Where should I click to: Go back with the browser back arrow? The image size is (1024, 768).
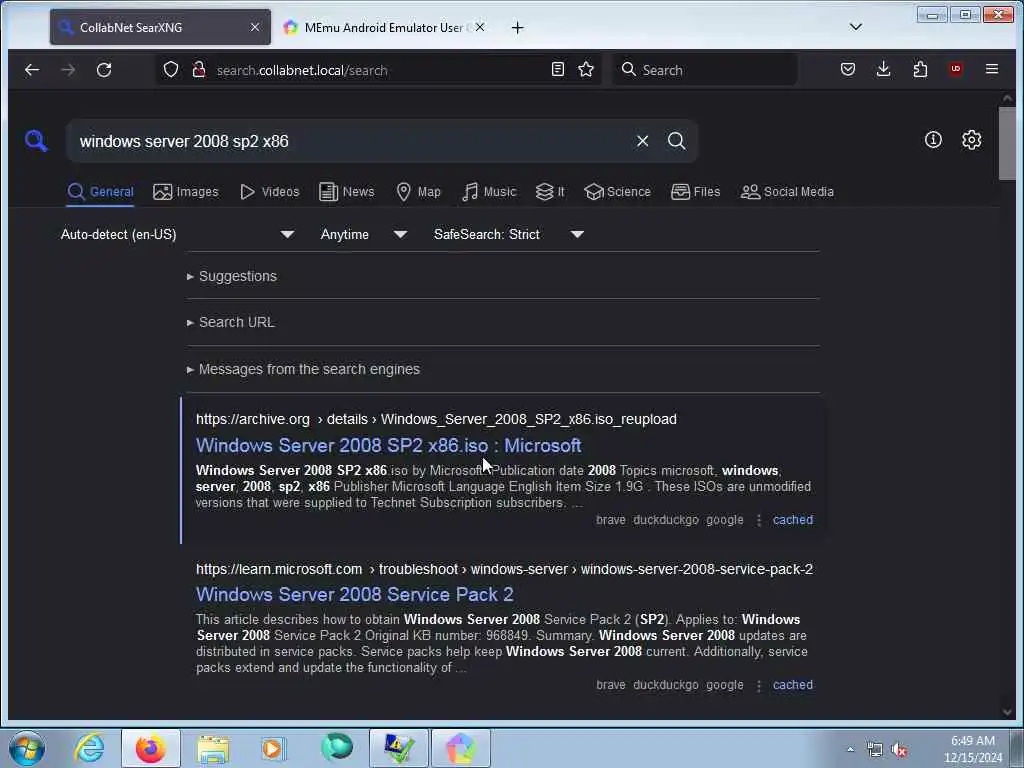[32, 69]
